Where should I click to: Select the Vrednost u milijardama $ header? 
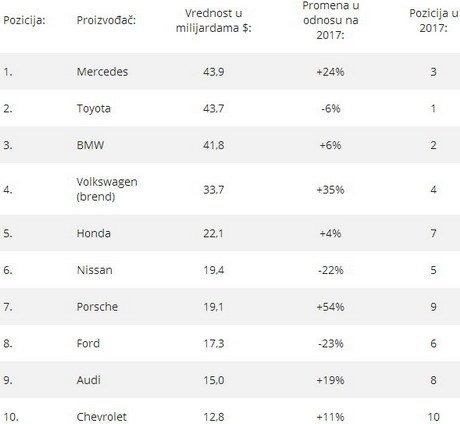214,21
